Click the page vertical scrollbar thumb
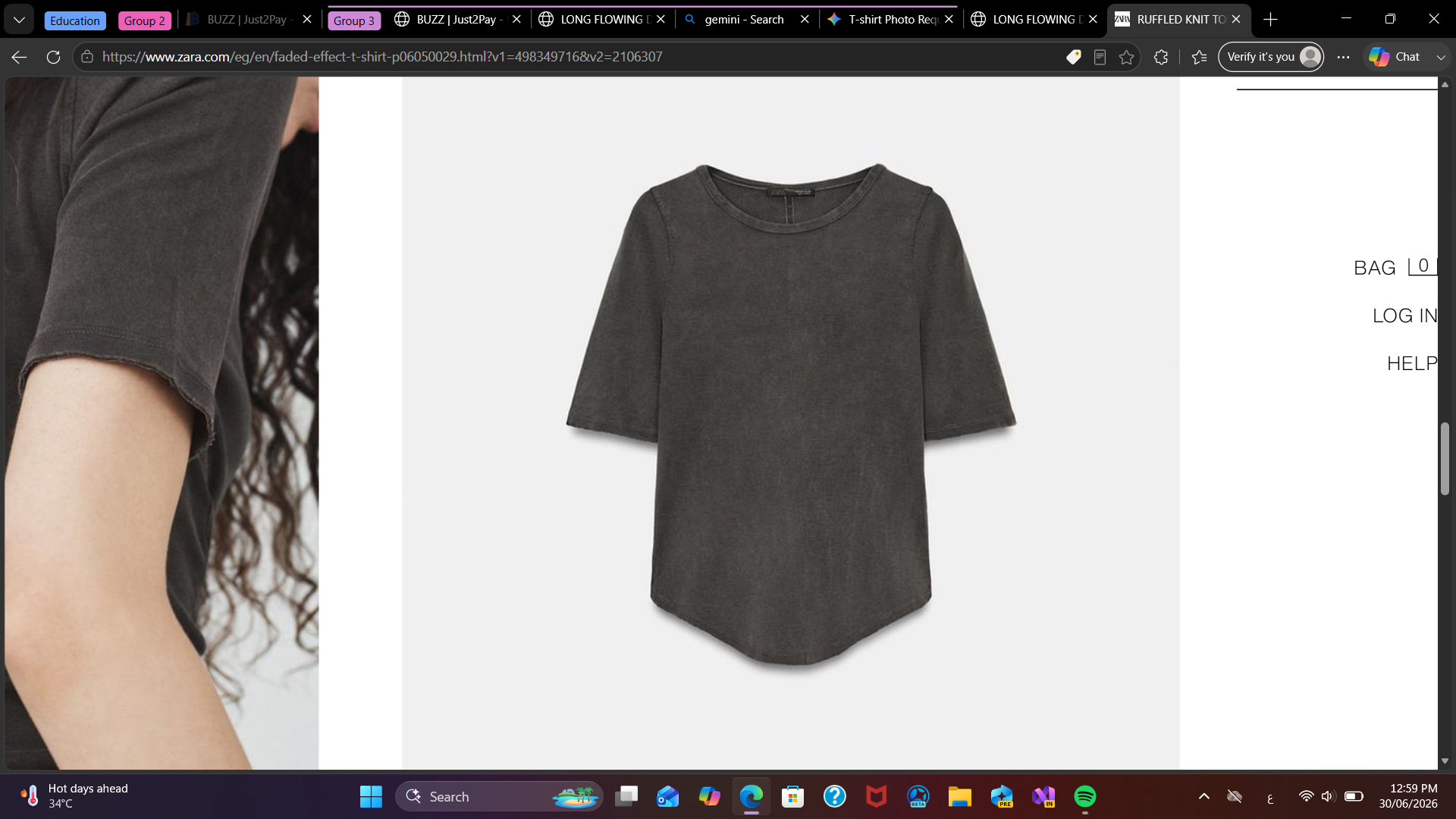The height and width of the screenshot is (819, 1456). pos(1445,459)
